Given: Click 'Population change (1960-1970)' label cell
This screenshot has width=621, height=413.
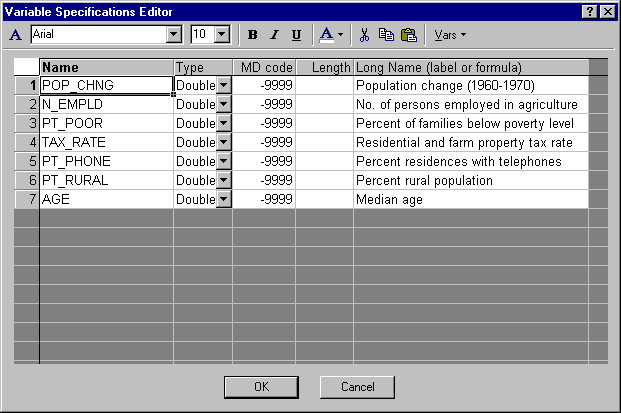Looking at the screenshot, I should click(x=471, y=85).
